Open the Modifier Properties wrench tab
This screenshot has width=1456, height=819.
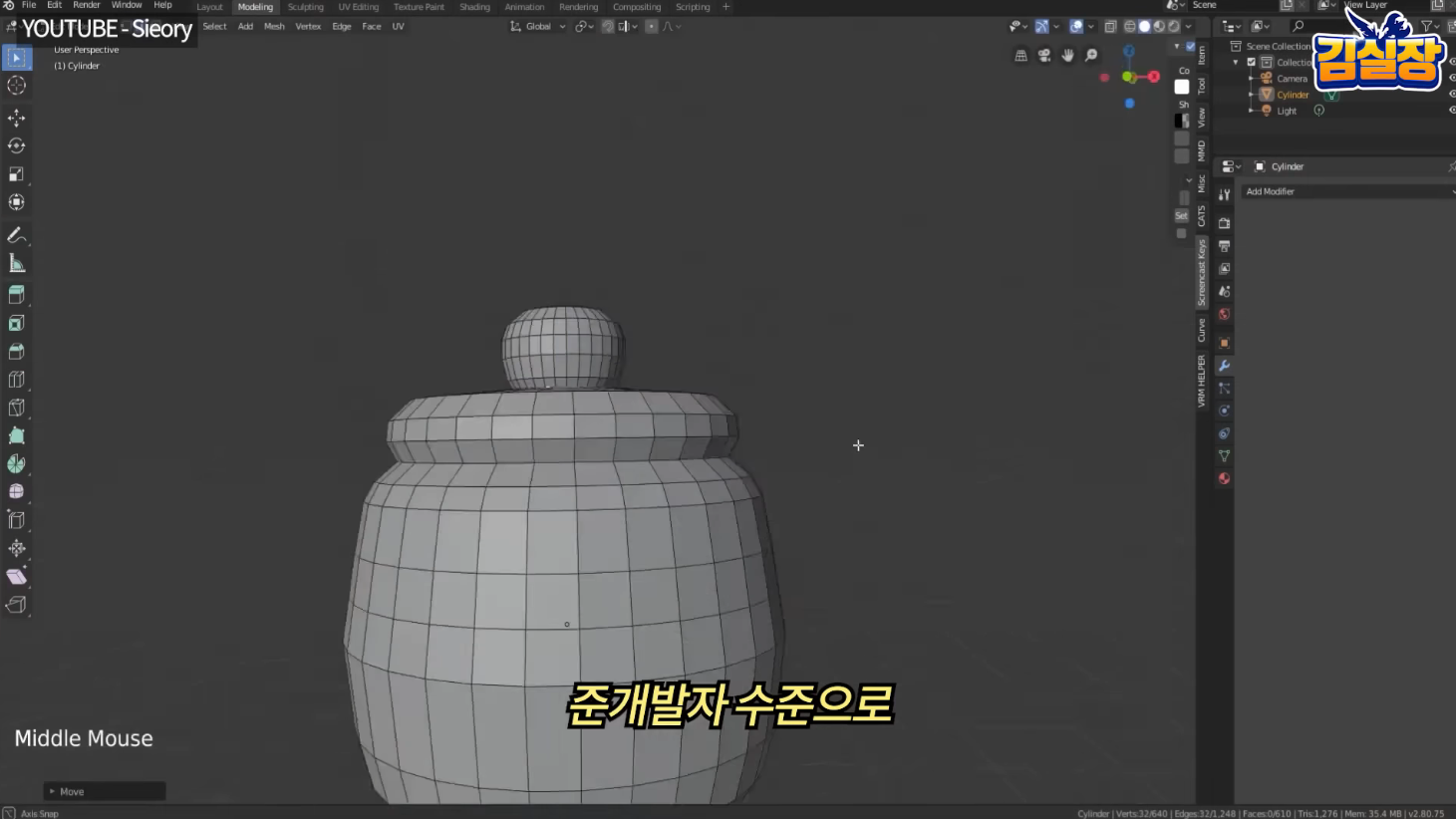pyautogui.click(x=1223, y=366)
